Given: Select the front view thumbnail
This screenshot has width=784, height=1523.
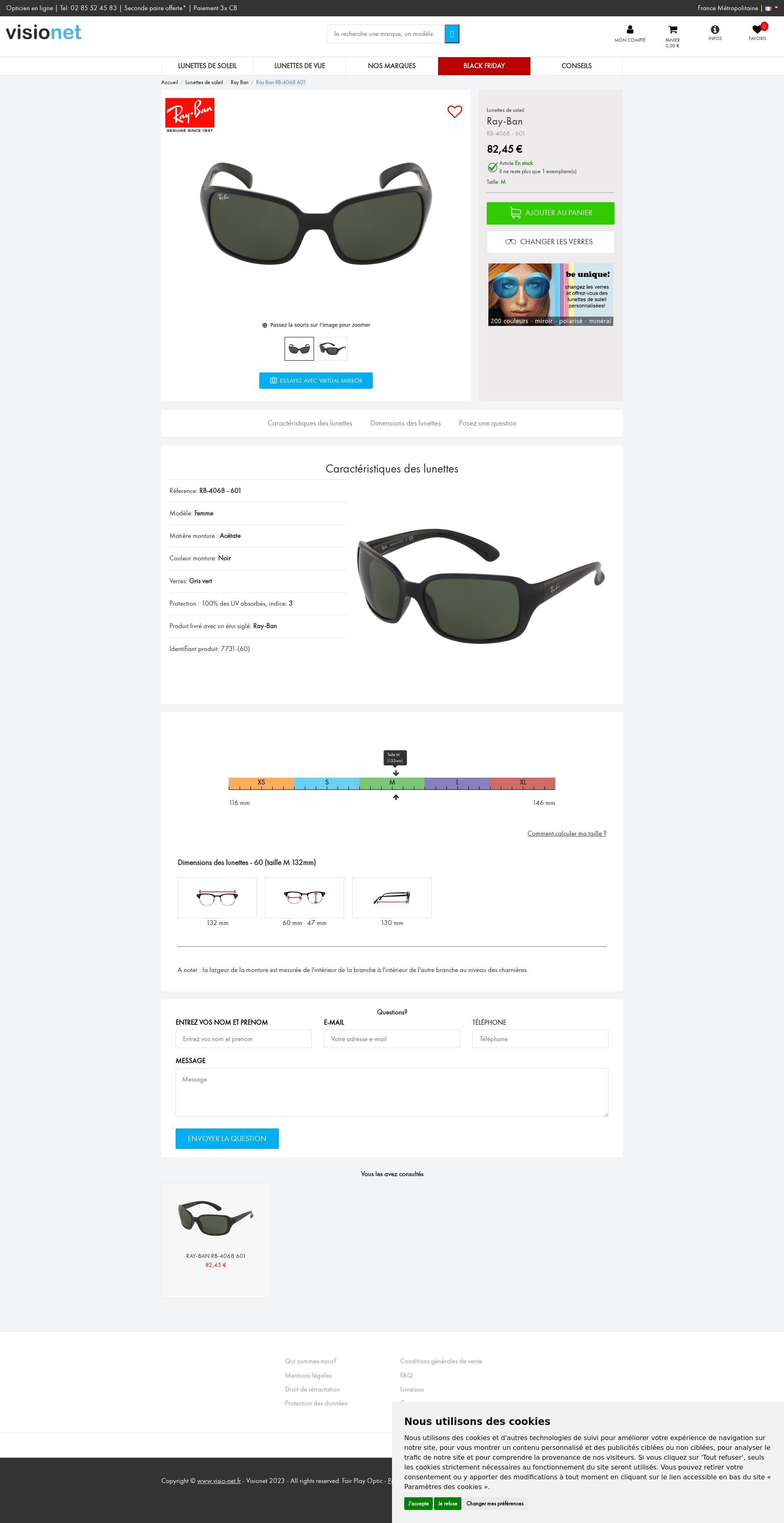Looking at the screenshot, I should [x=299, y=349].
